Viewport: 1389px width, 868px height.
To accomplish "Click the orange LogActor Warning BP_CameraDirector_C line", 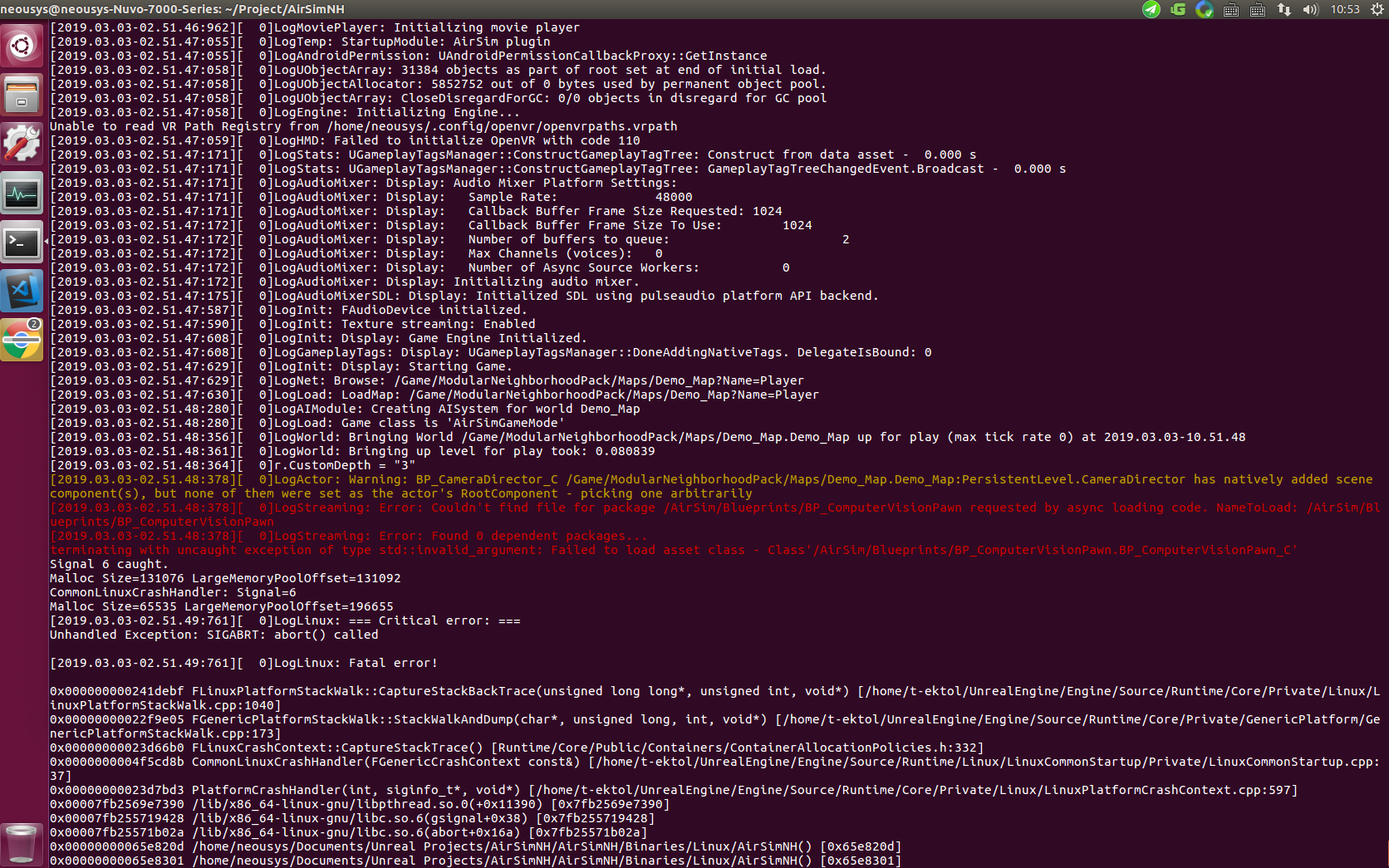I will coord(711,487).
